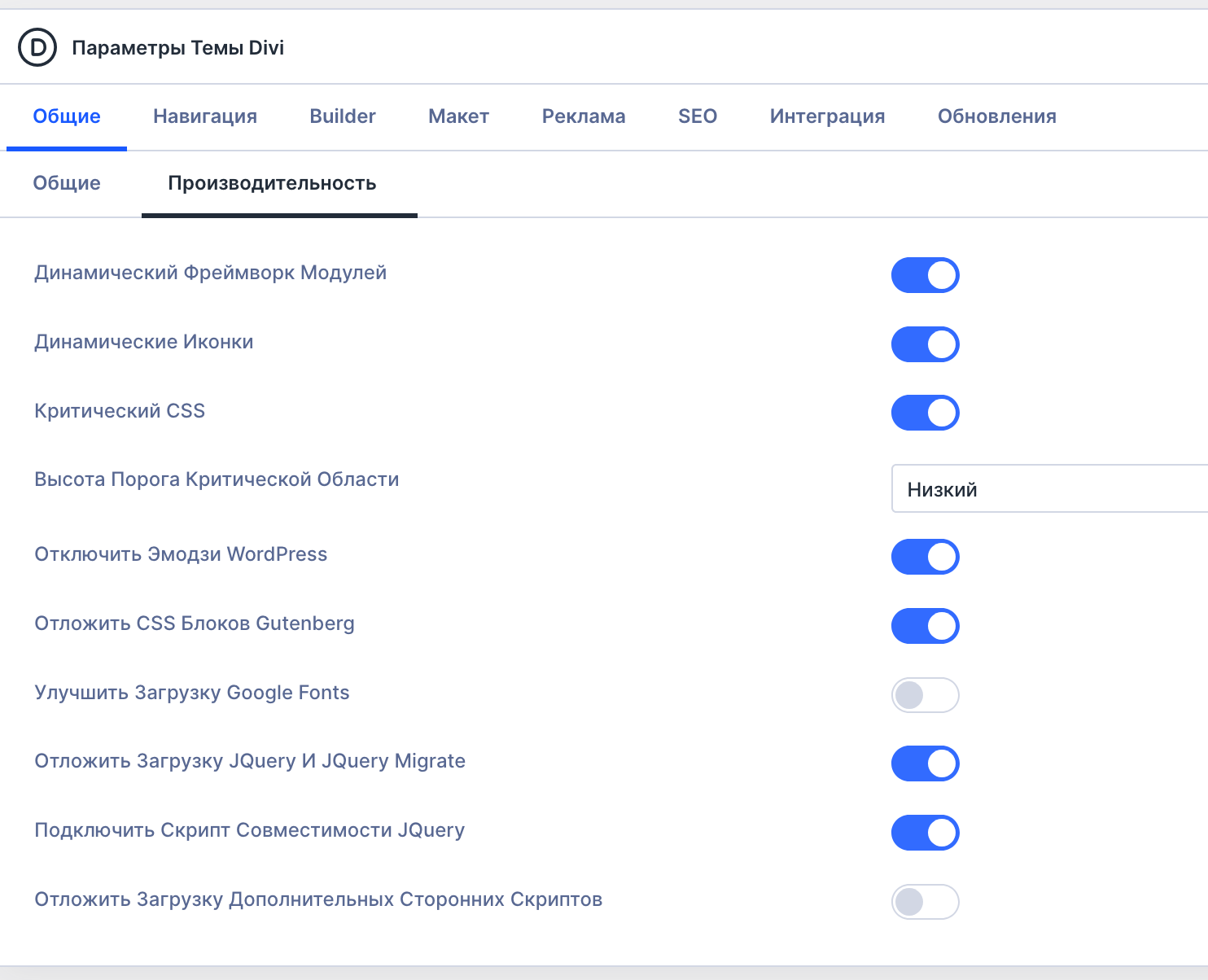Enable Улучшить Загрузку Google Fonts switch
Image resolution: width=1208 pixels, height=980 pixels.
click(925, 695)
